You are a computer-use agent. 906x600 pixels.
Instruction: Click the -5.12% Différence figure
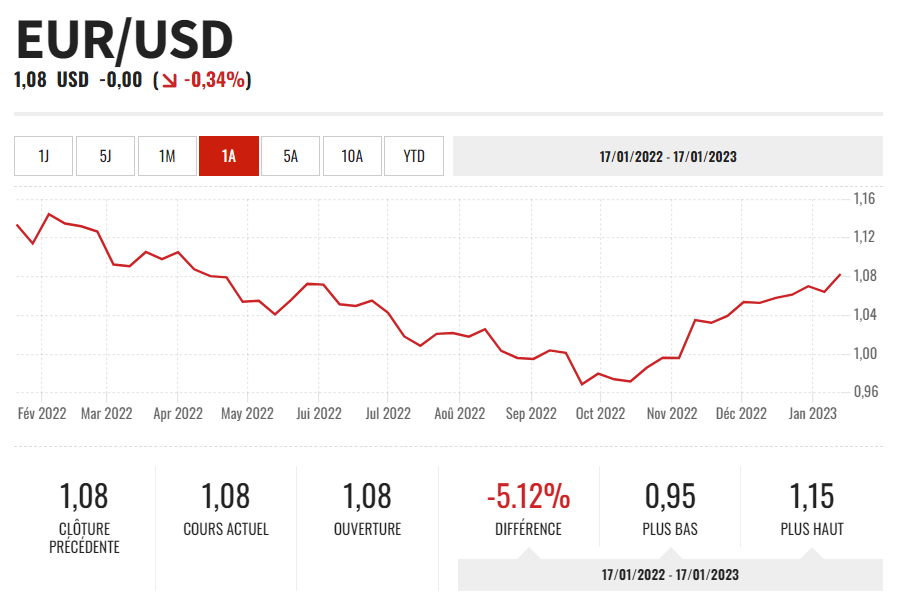pyautogui.click(x=528, y=495)
